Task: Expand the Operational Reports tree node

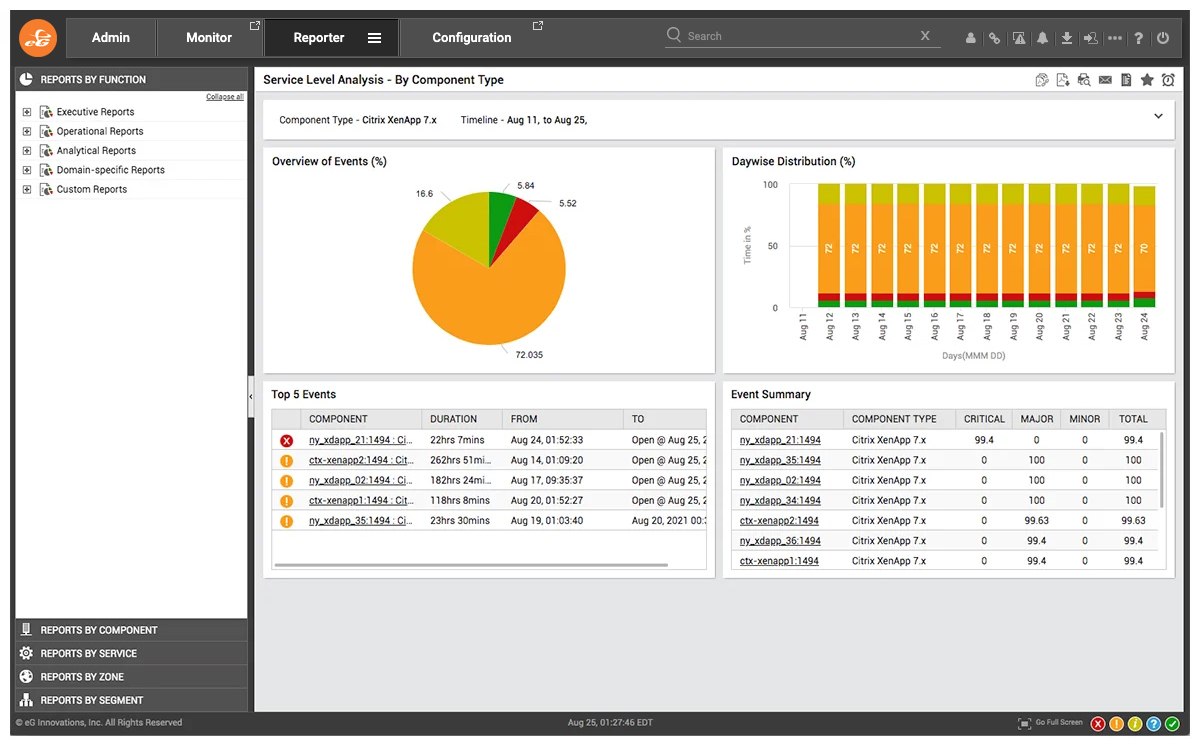Action: [x=27, y=131]
